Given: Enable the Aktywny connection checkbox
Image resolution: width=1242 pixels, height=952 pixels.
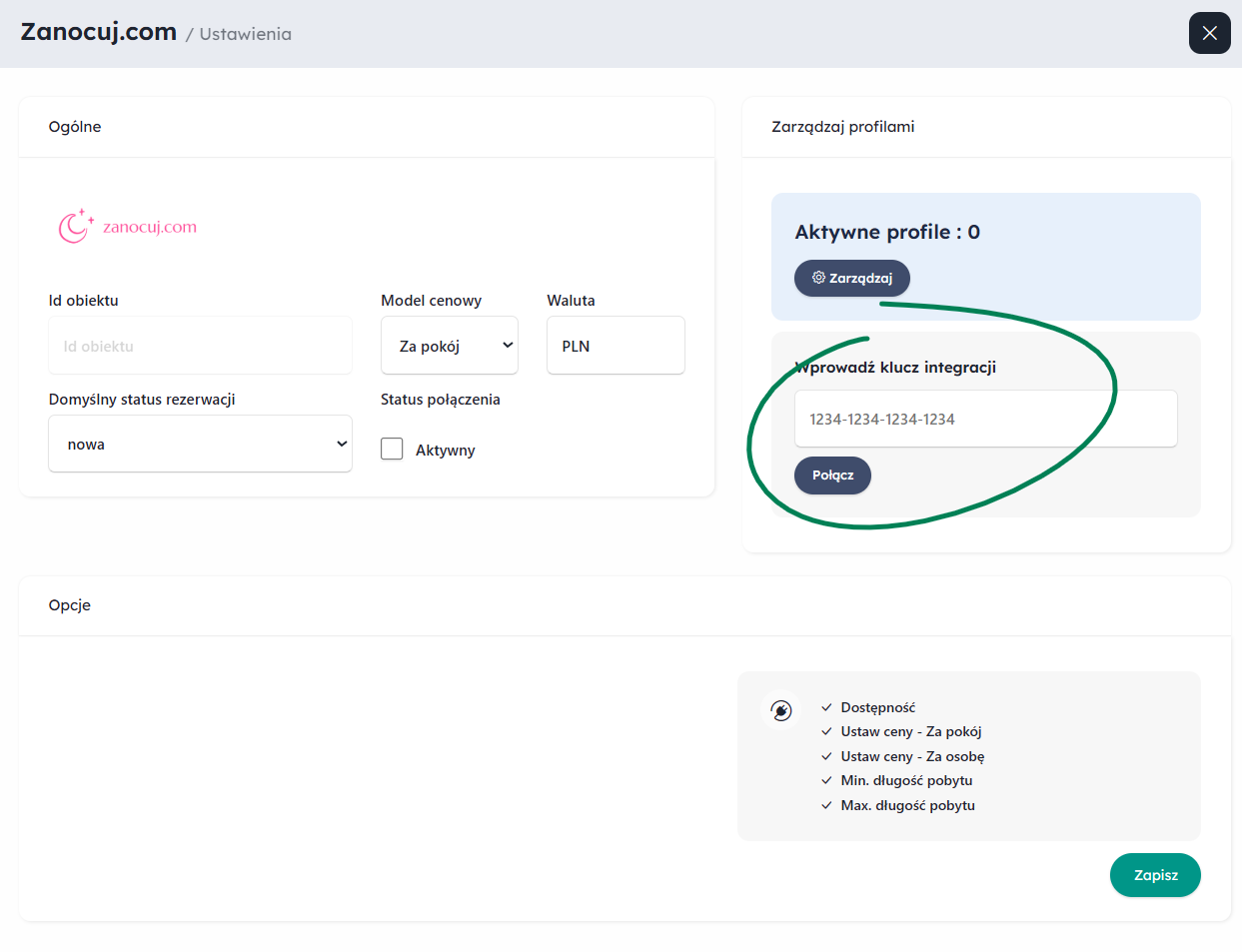Looking at the screenshot, I should (x=392, y=449).
